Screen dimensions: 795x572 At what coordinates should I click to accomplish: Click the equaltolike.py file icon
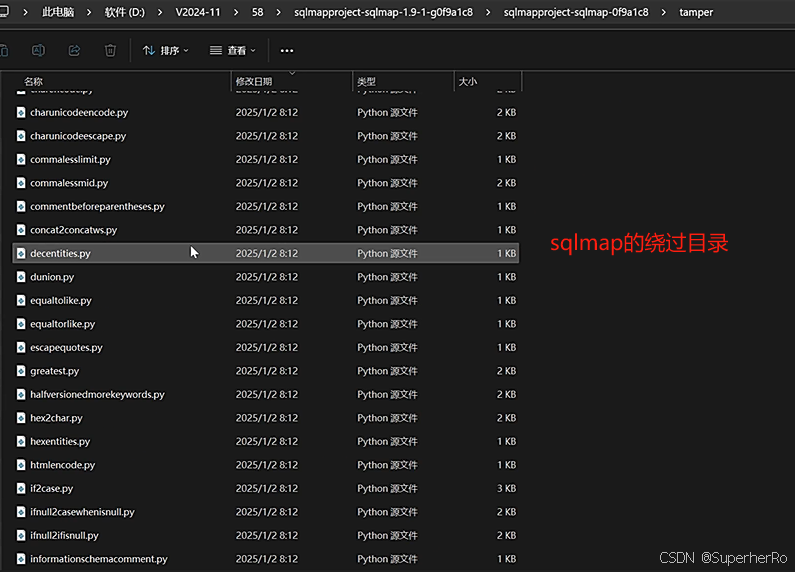pyautogui.click(x=21, y=300)
